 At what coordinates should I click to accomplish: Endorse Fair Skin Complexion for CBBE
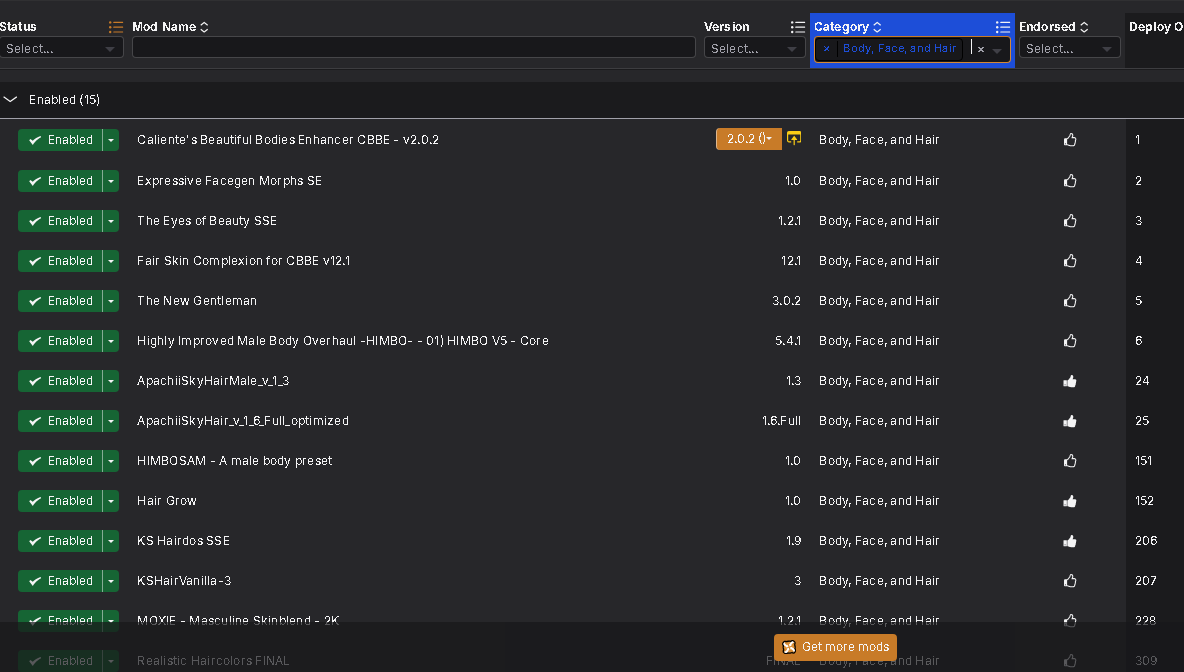pos(1069,260)
